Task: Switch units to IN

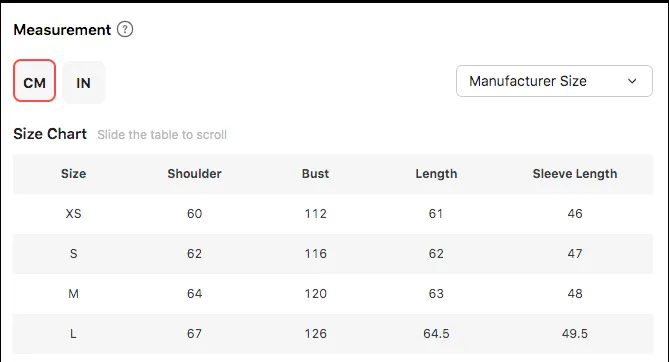Action: pyautogui.click(x=84, y=82)
